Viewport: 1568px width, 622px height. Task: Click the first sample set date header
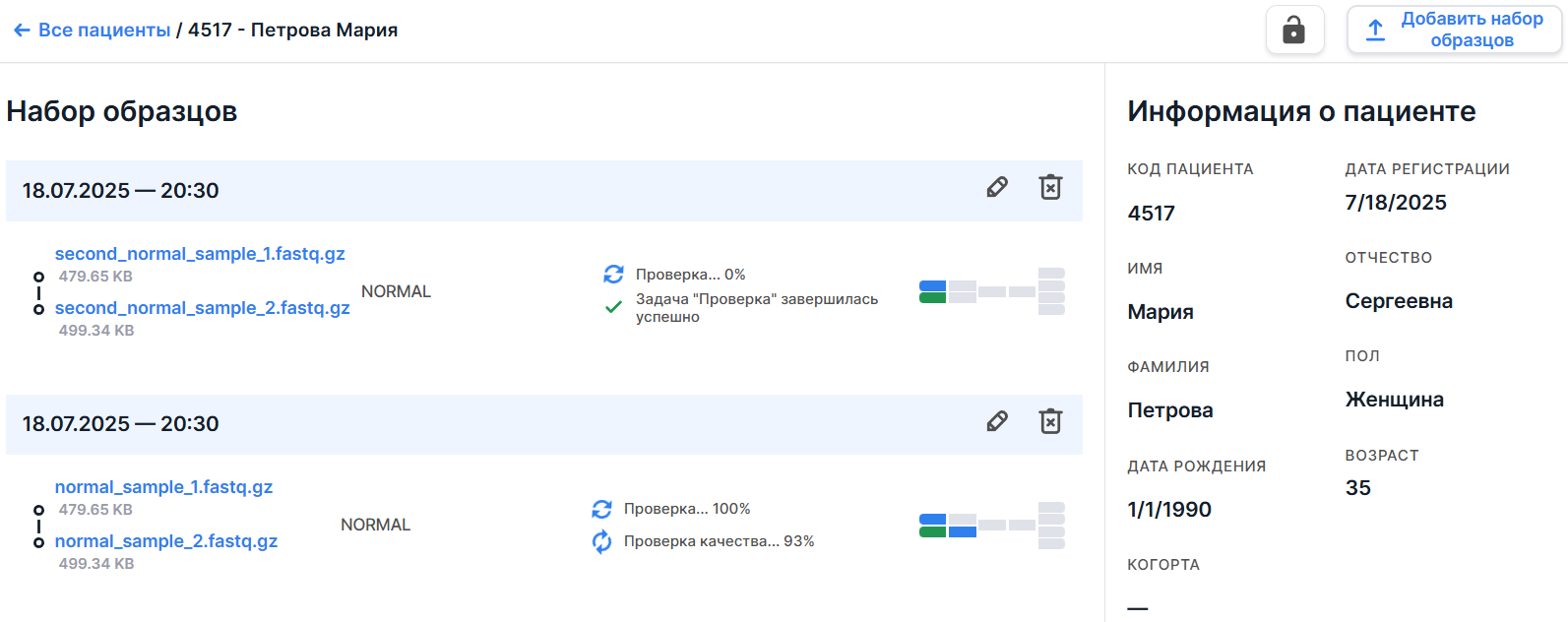(x=121, y=191)
